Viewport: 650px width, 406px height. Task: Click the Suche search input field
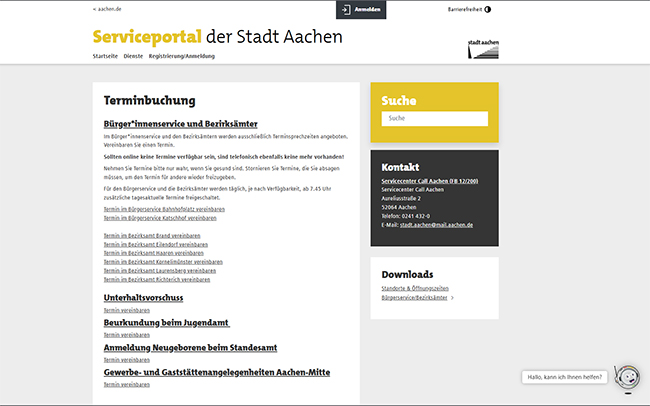pos(434,119)
